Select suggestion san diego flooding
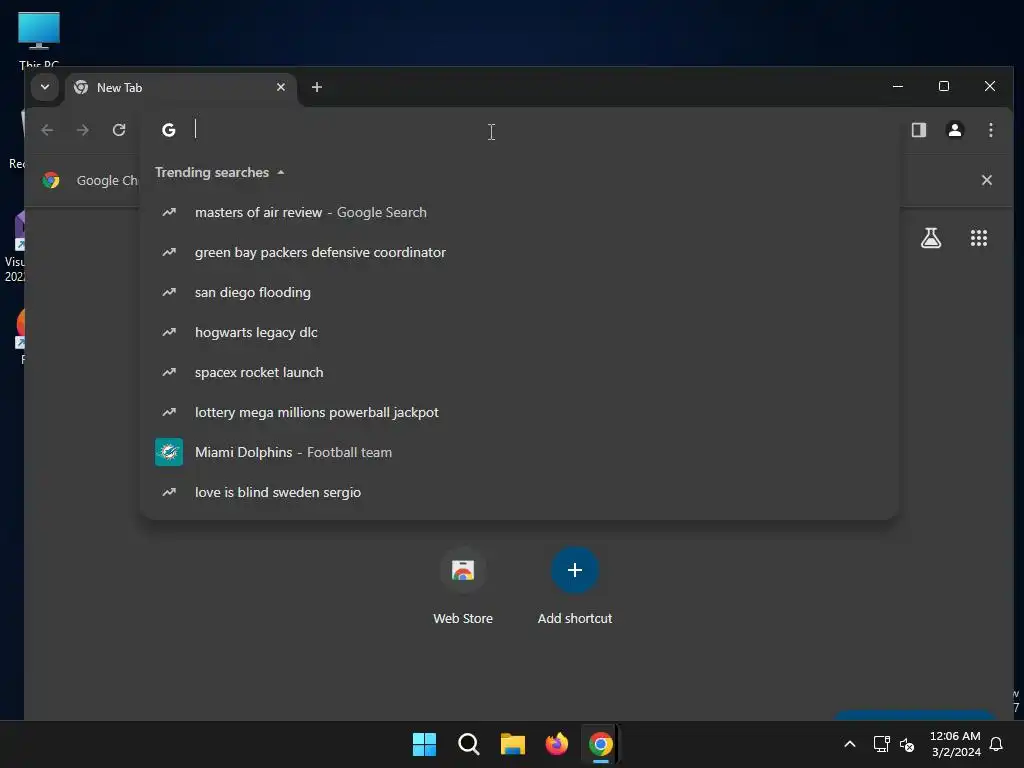This screenshot has width=1024, height=768. click(x=519, y=292)
